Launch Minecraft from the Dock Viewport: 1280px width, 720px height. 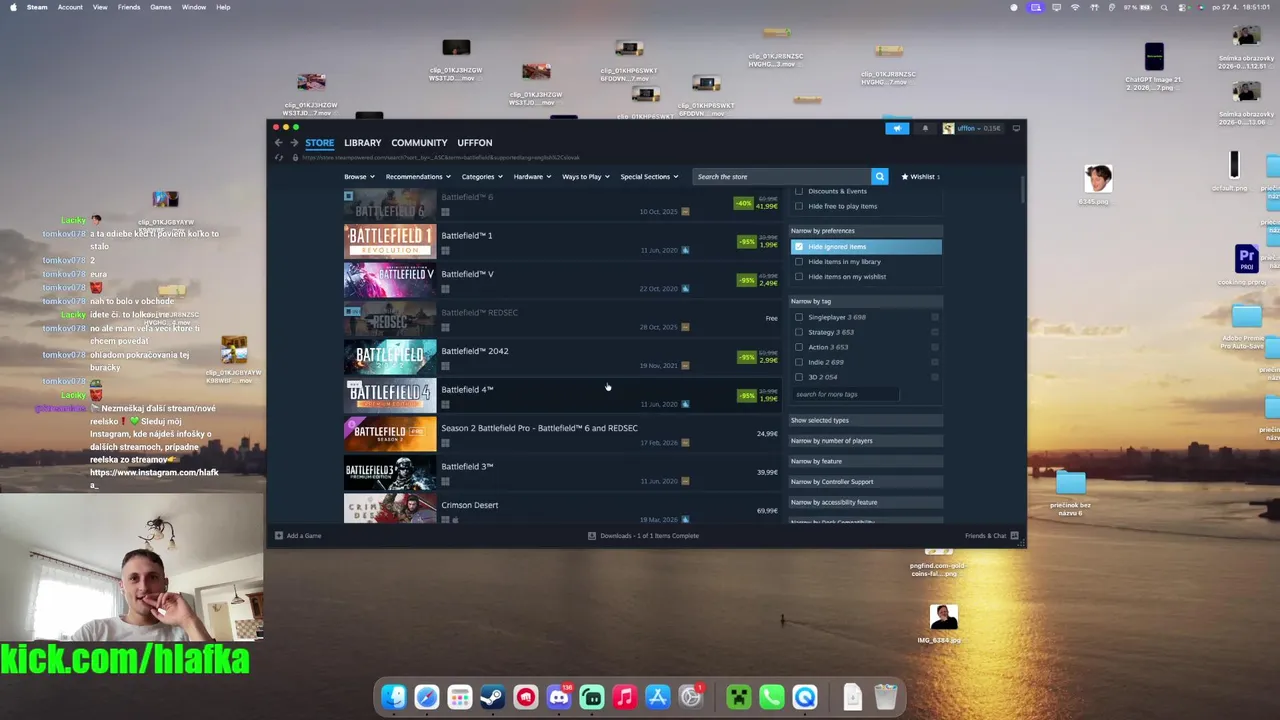(739, 697)
